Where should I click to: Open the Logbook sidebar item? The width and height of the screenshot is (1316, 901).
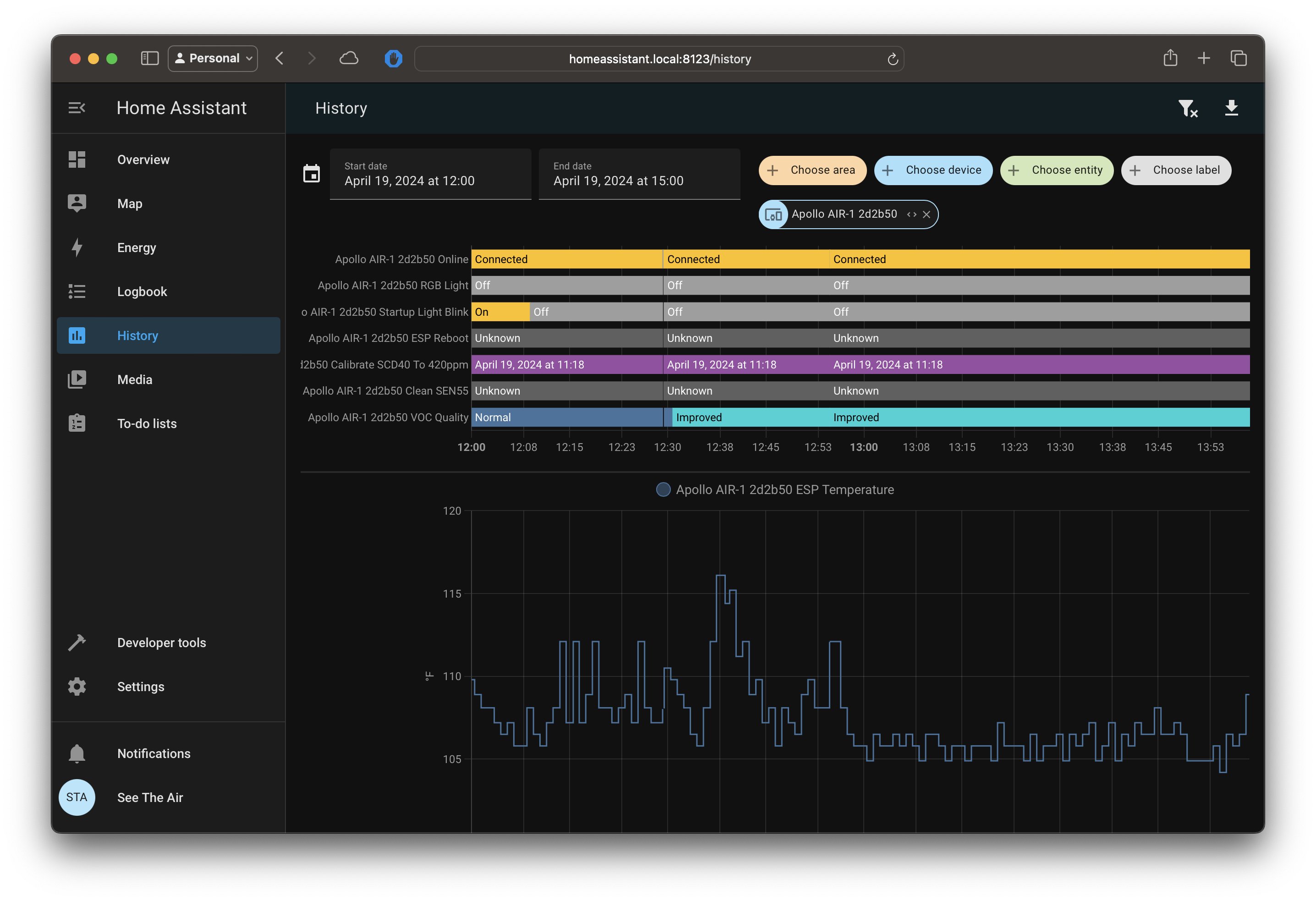(142, 291)
